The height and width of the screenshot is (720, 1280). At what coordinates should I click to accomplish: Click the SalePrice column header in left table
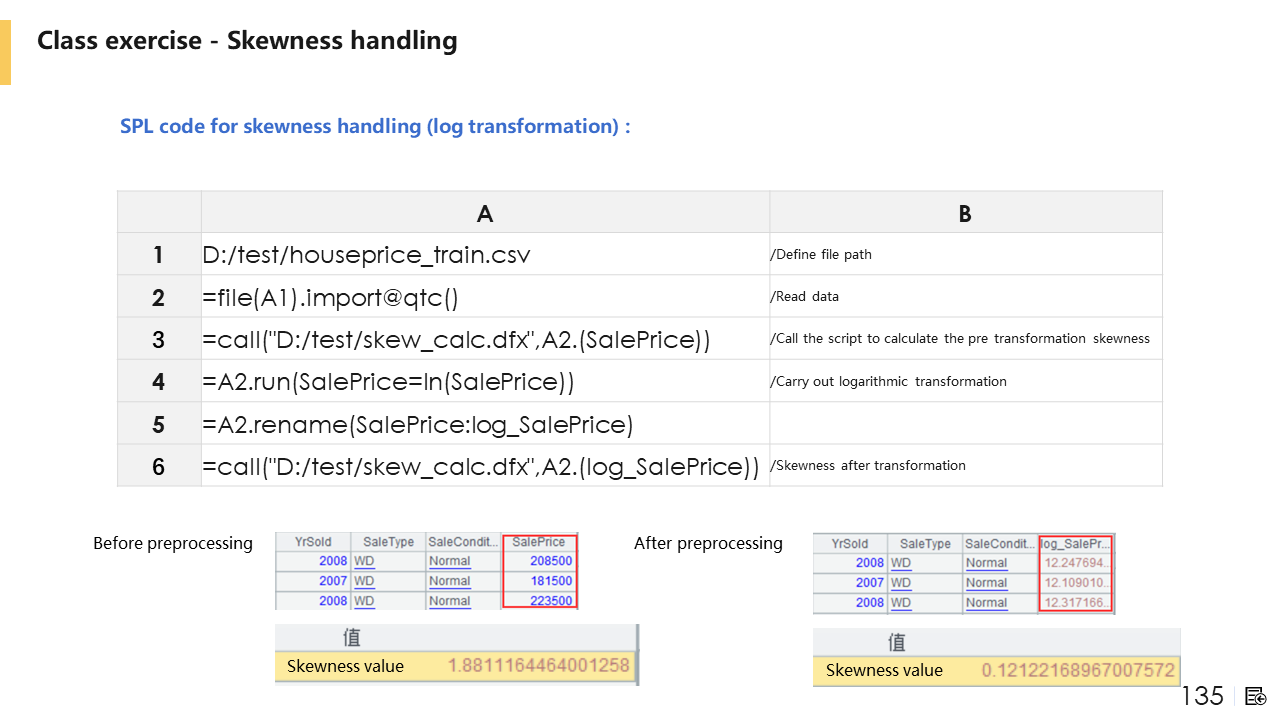click(x=538, y=542)
